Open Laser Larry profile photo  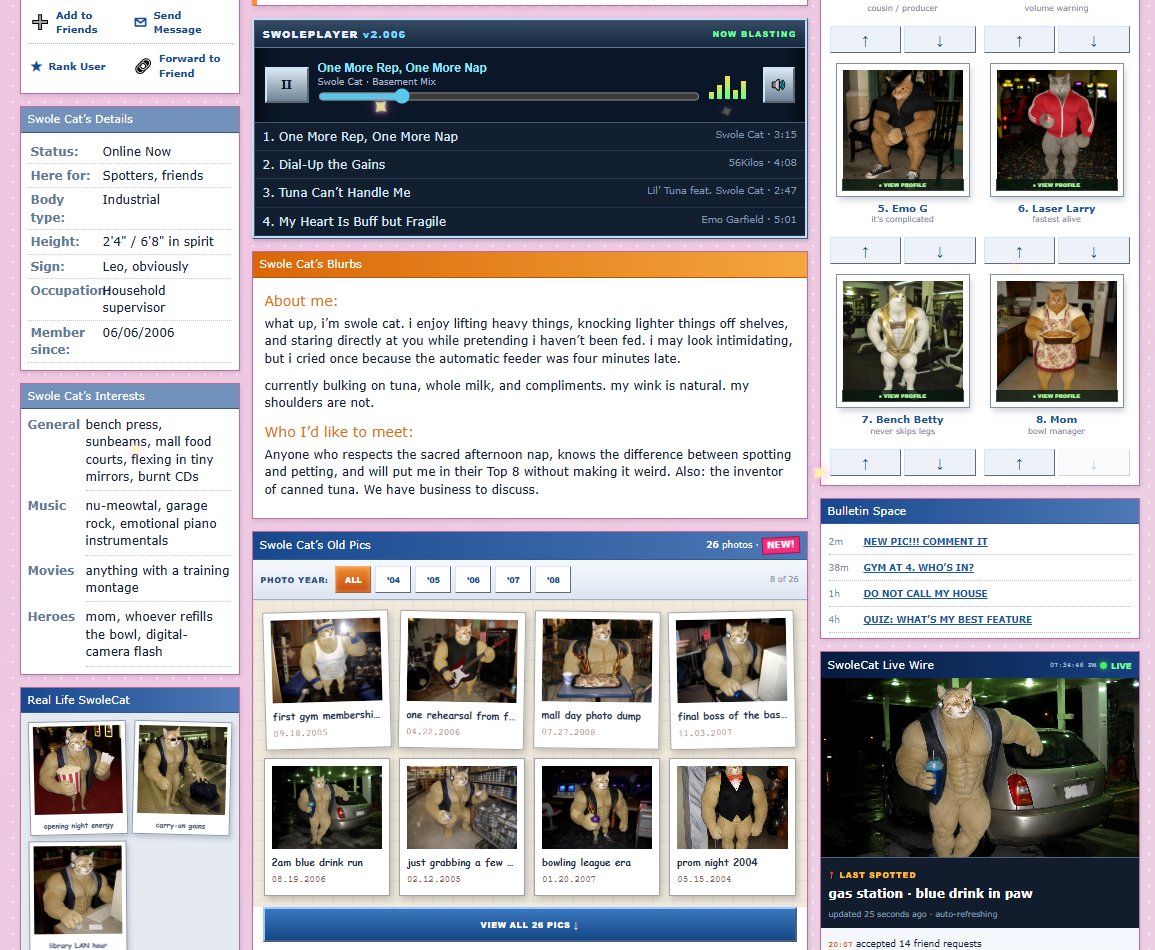coord(1056,130)
